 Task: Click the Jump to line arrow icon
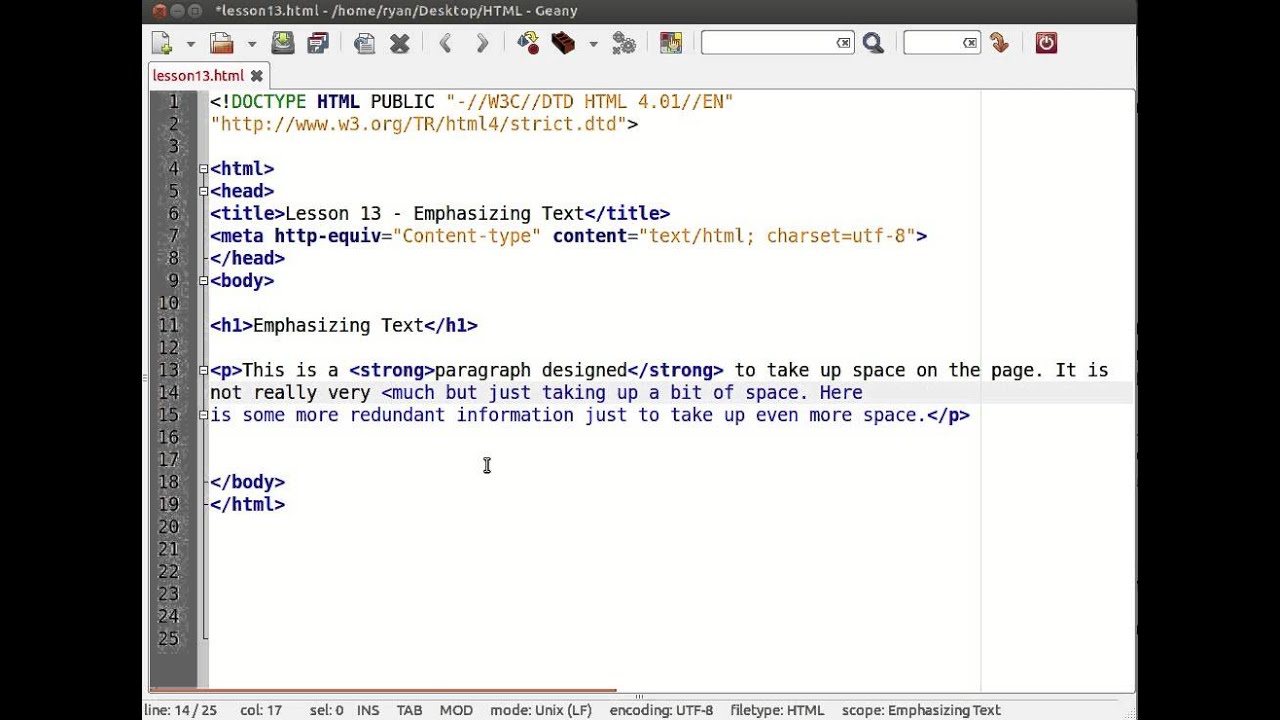999,43
